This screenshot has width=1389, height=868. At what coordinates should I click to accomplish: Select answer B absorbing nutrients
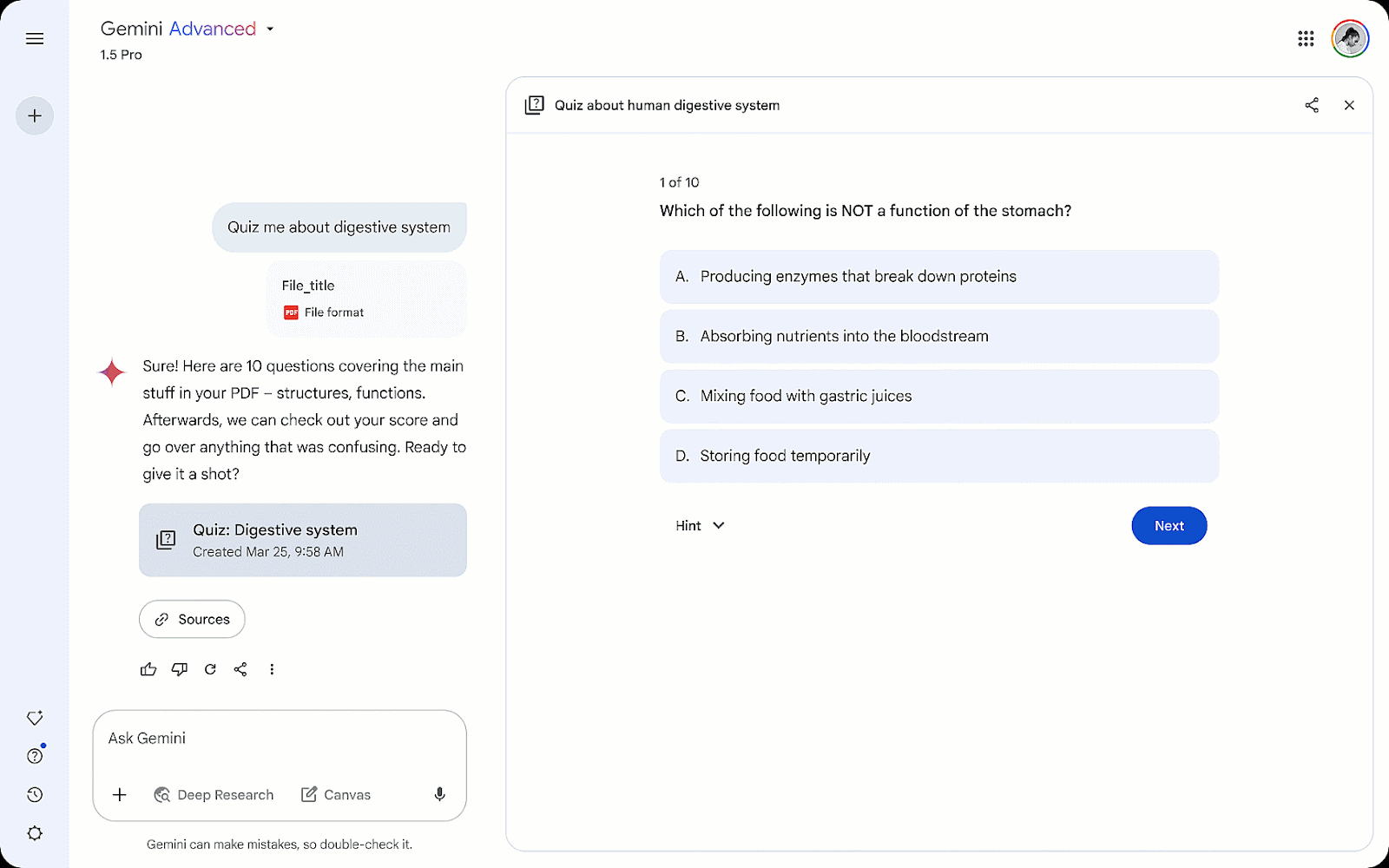click(939, 337)
